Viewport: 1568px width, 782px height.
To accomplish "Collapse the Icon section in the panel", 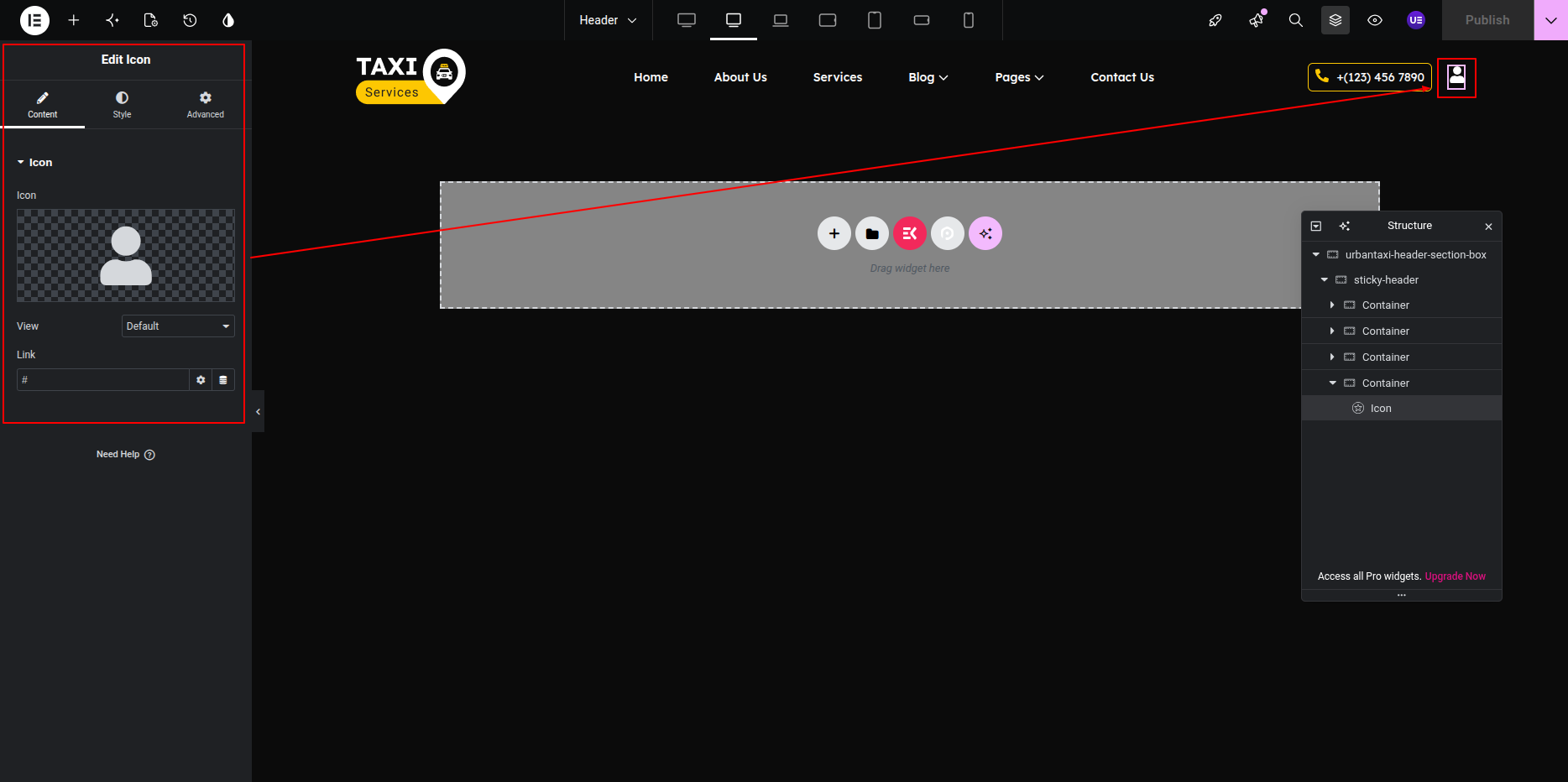I will (x=34, y=163).
